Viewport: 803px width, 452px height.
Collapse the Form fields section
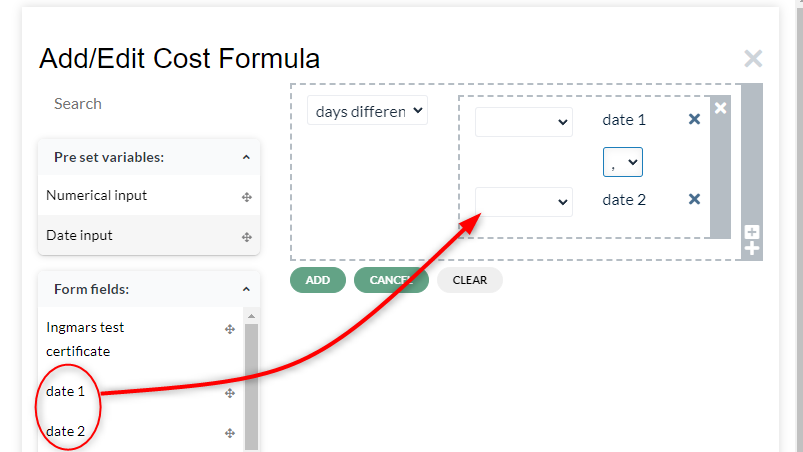coord(246,289)
